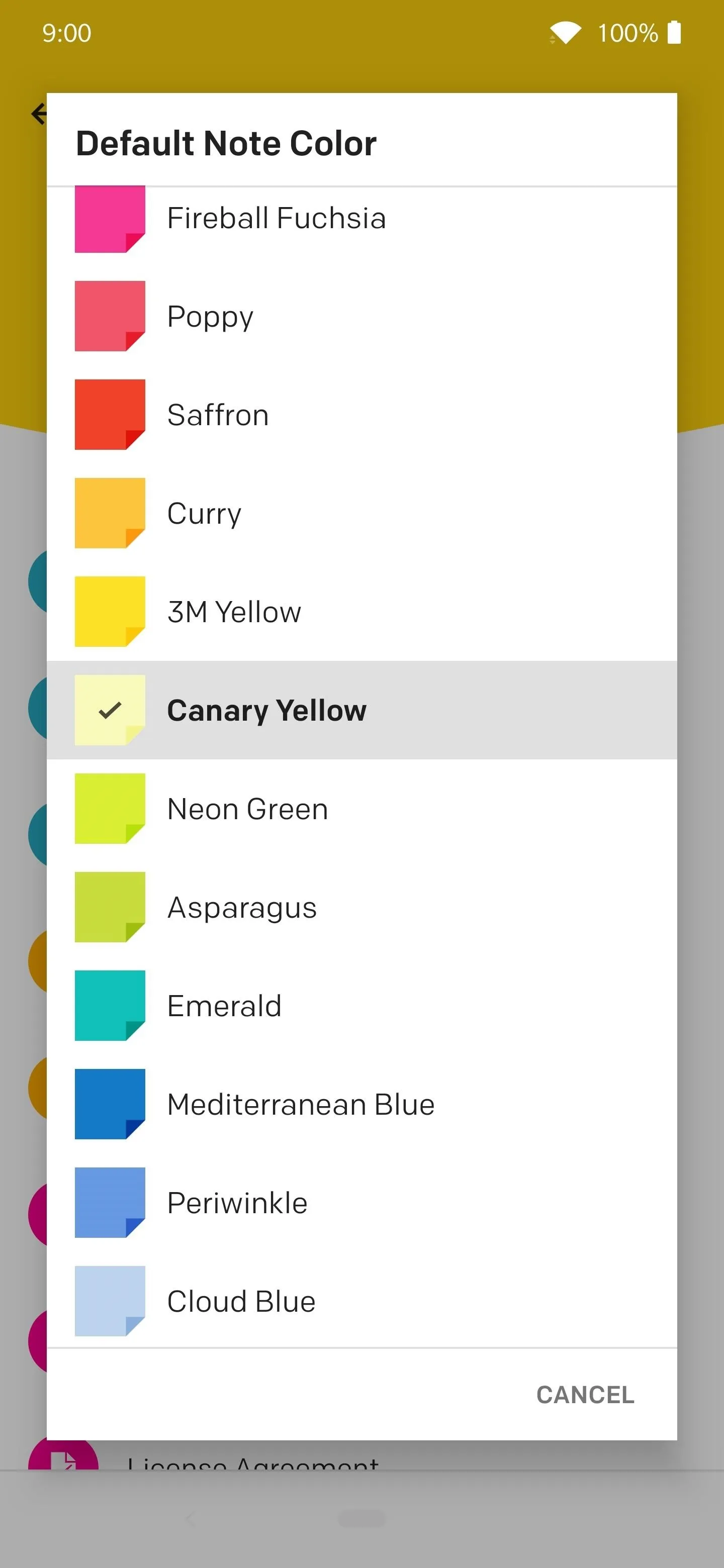Cancel the Default Note Color dialog
The height and width of the screenshot is (1568, 724).
(x=585, y=1395)
